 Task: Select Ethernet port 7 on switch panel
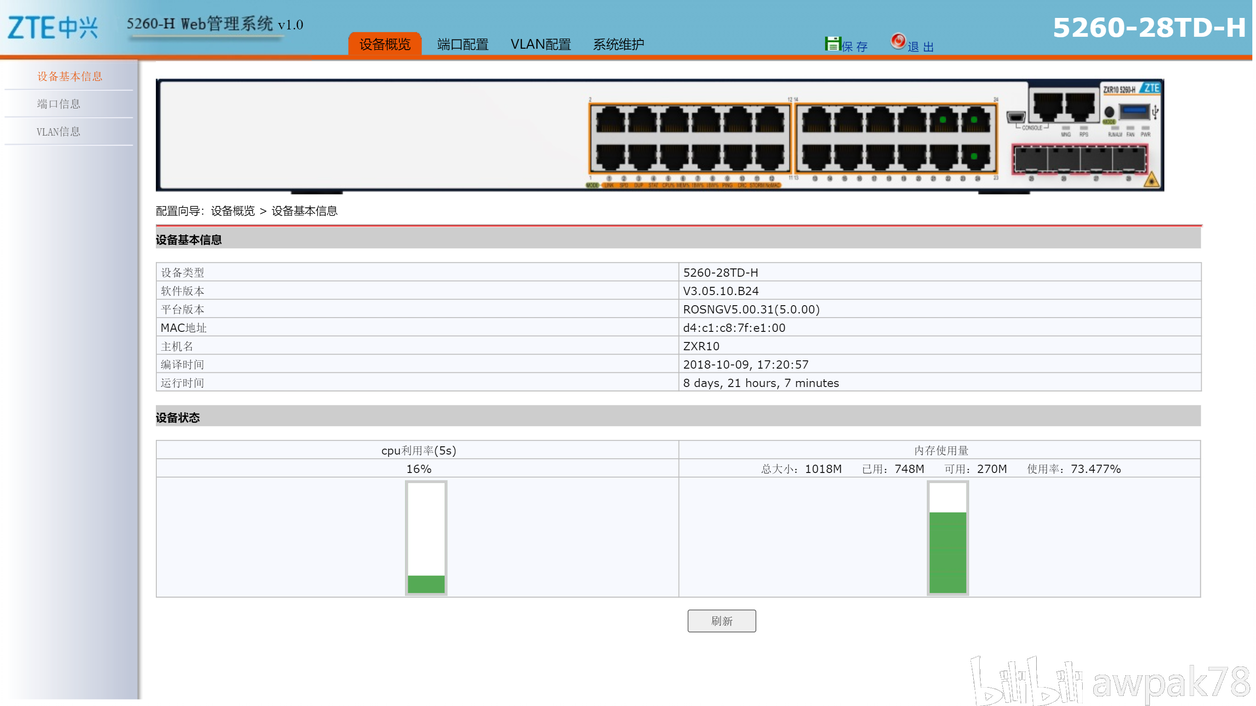tap(706, 157)
